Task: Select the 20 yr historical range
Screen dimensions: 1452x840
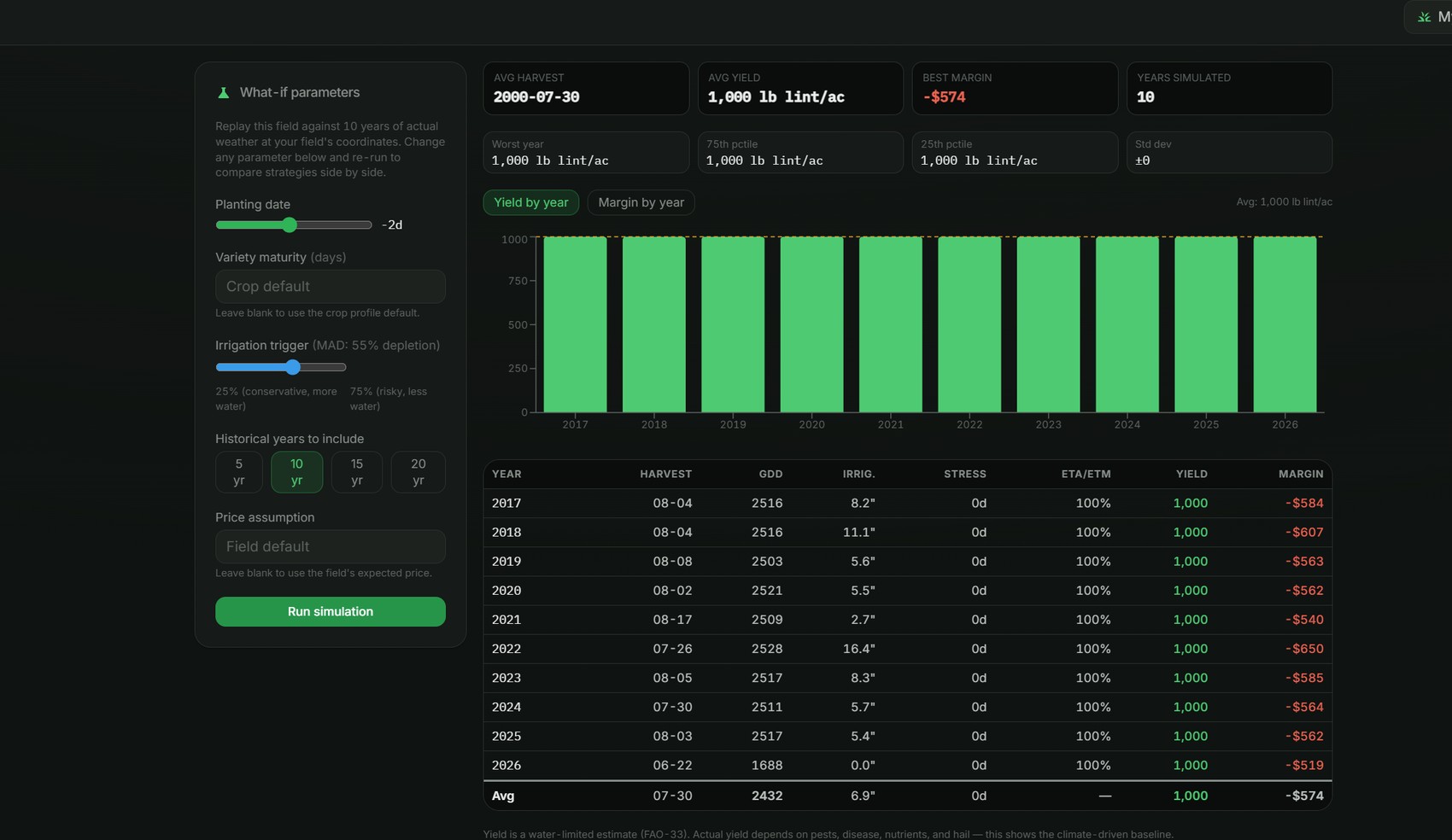Action: pos(418,472)
